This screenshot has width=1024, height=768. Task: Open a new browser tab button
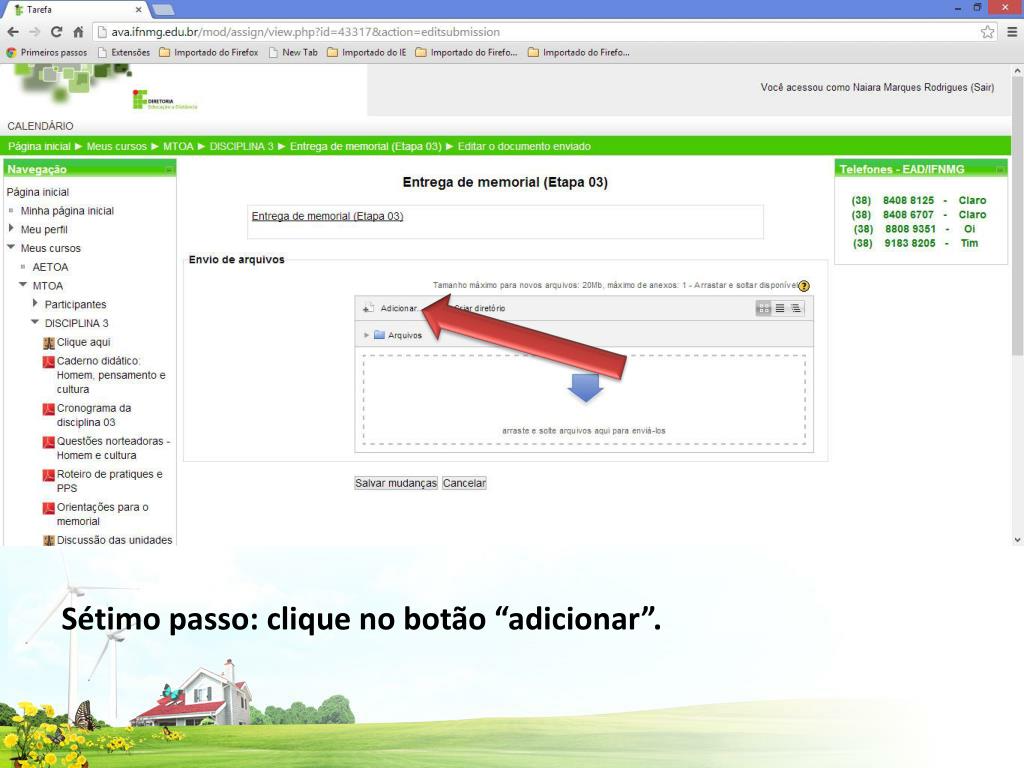coord(163,10)
